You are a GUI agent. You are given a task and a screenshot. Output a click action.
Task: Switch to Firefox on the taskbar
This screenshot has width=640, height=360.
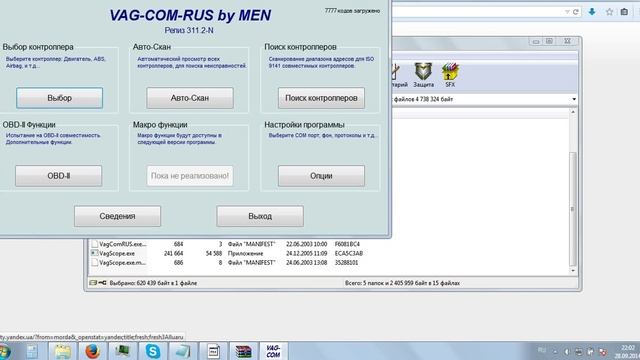coord(92,351)
